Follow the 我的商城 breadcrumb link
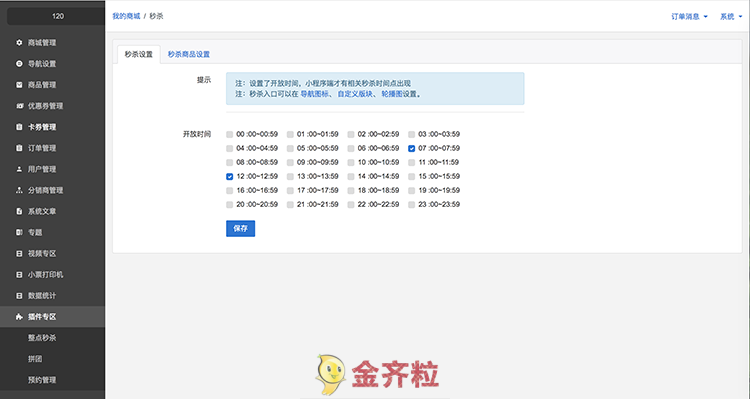750x399 pixels. 126,16
